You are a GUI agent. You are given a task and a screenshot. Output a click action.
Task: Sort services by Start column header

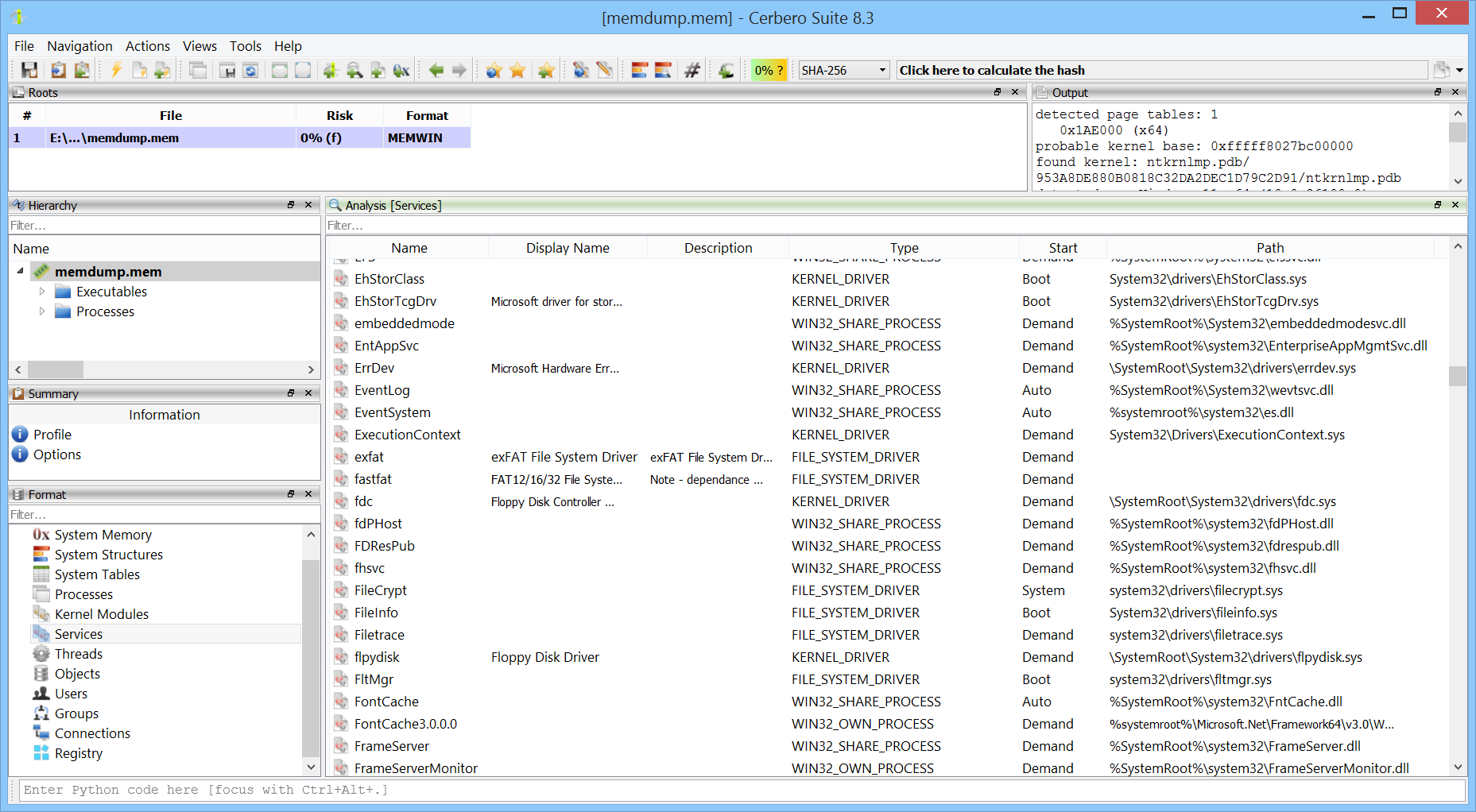point(1063,248)
